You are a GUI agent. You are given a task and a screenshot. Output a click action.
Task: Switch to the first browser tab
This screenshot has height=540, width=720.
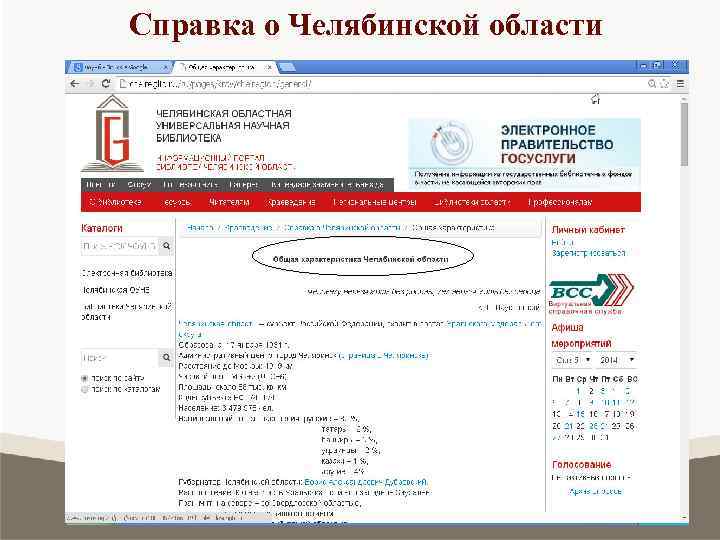119,67
